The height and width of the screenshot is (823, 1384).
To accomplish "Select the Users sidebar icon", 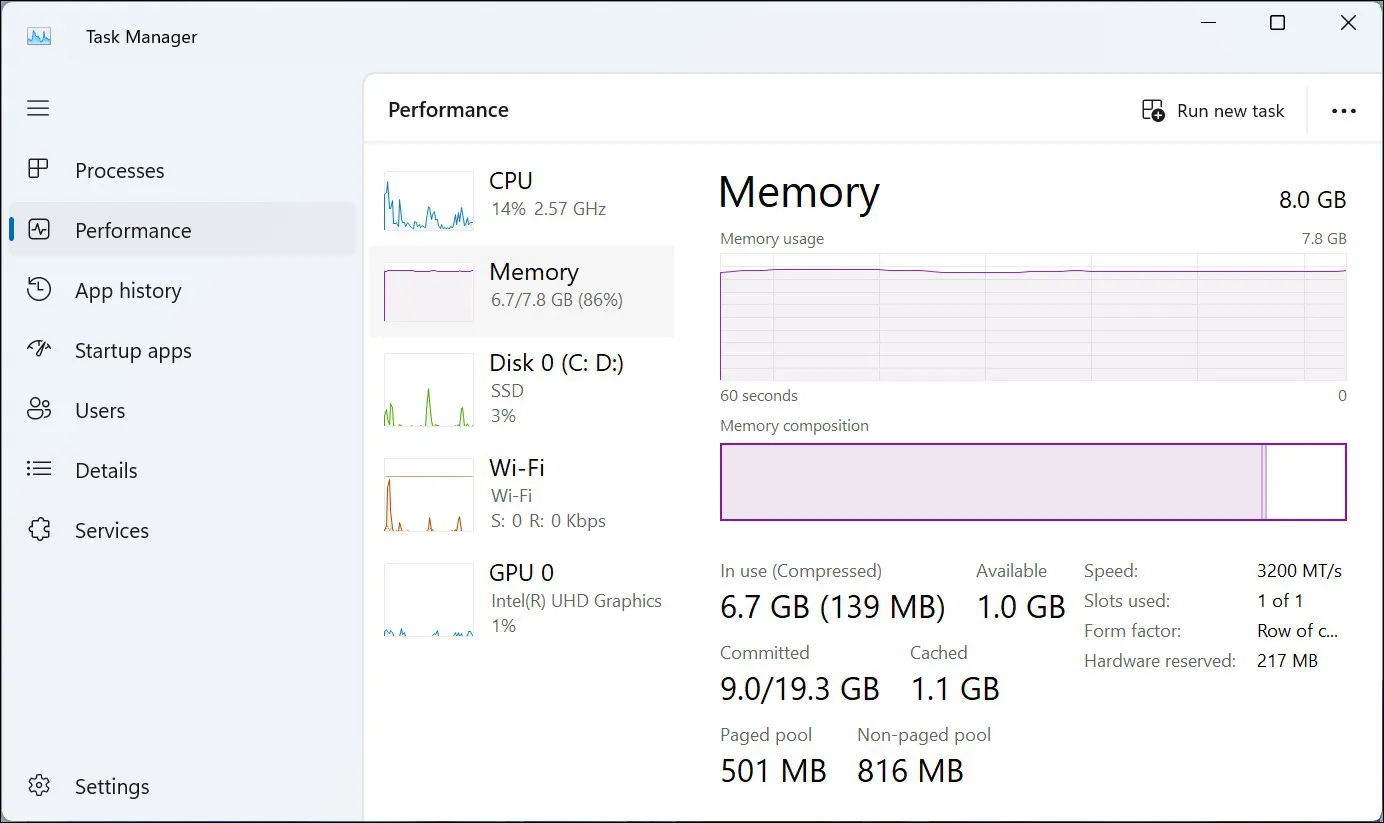I will pos(38,410).
